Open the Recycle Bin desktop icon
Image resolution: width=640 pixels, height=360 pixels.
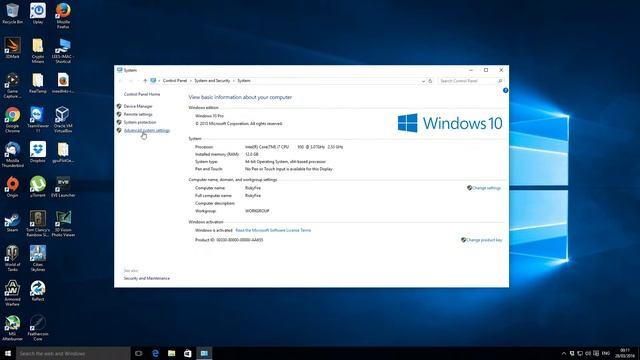click(12, 13)
